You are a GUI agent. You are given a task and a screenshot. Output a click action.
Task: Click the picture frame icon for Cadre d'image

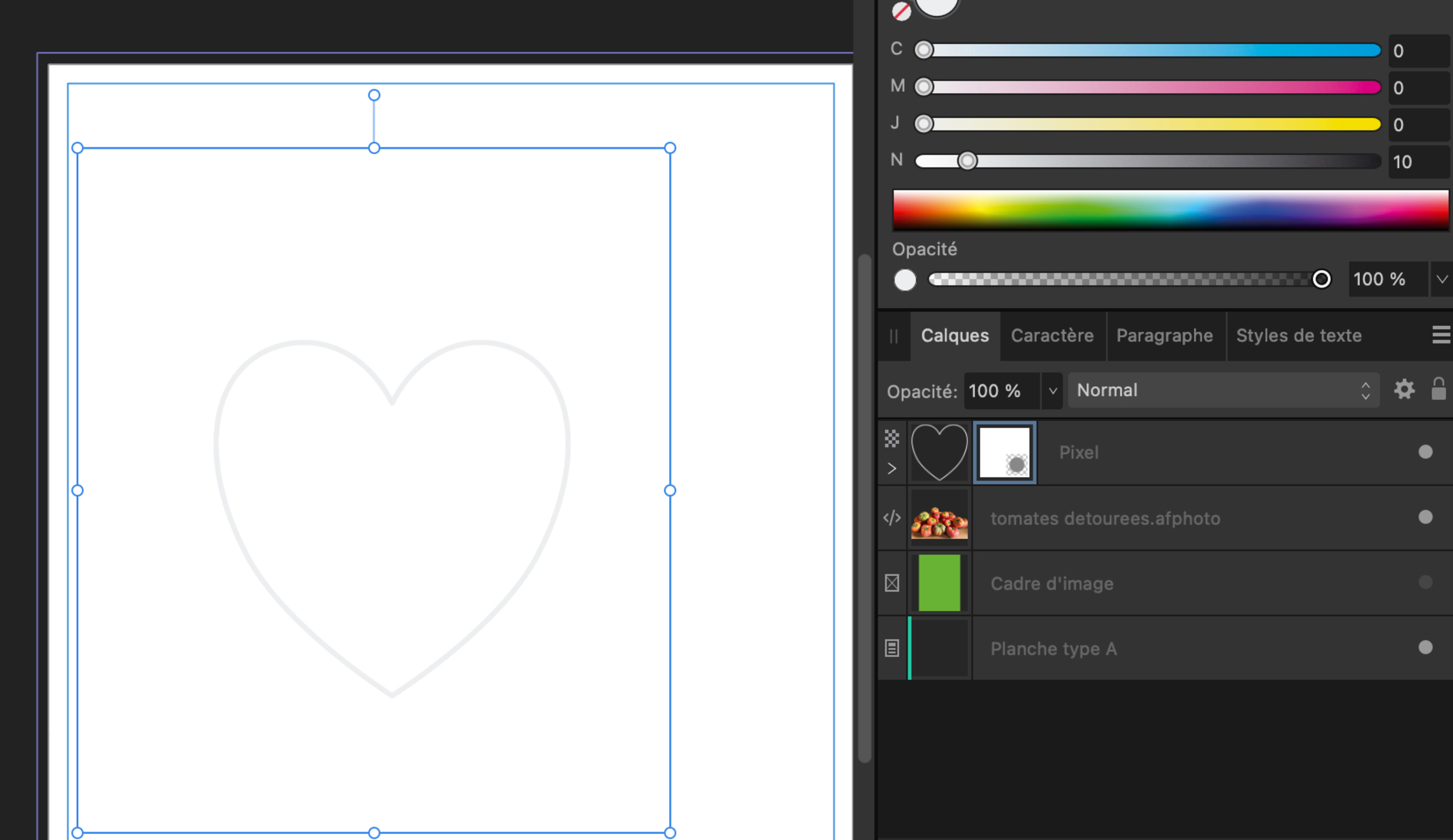(x=892, y=583)
